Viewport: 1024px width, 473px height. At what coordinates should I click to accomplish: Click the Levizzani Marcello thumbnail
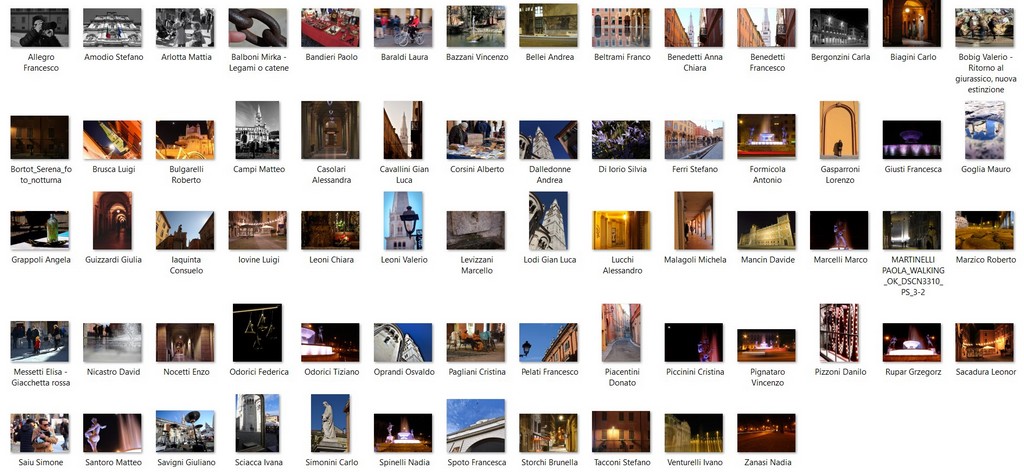pyautogui.click(x=476, y=230)
